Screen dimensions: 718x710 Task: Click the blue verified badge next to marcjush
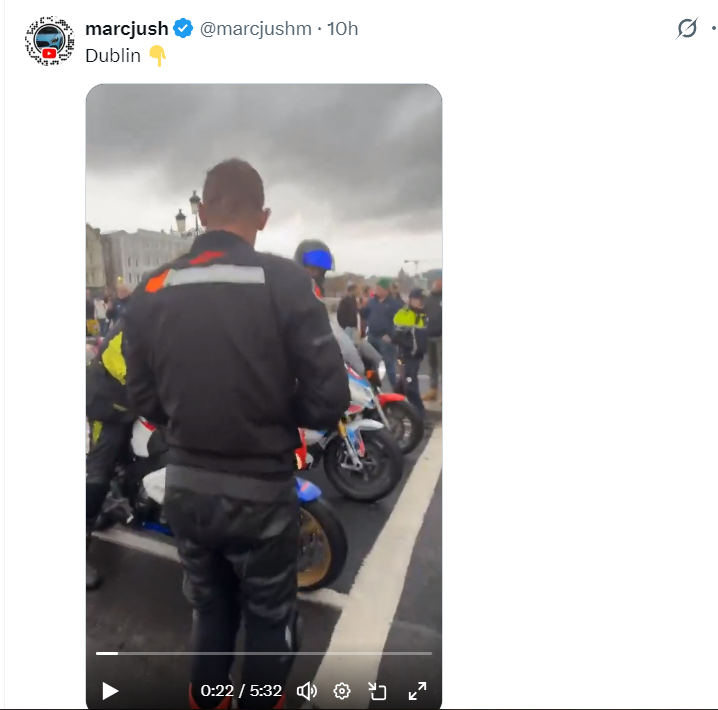[183, 28]
